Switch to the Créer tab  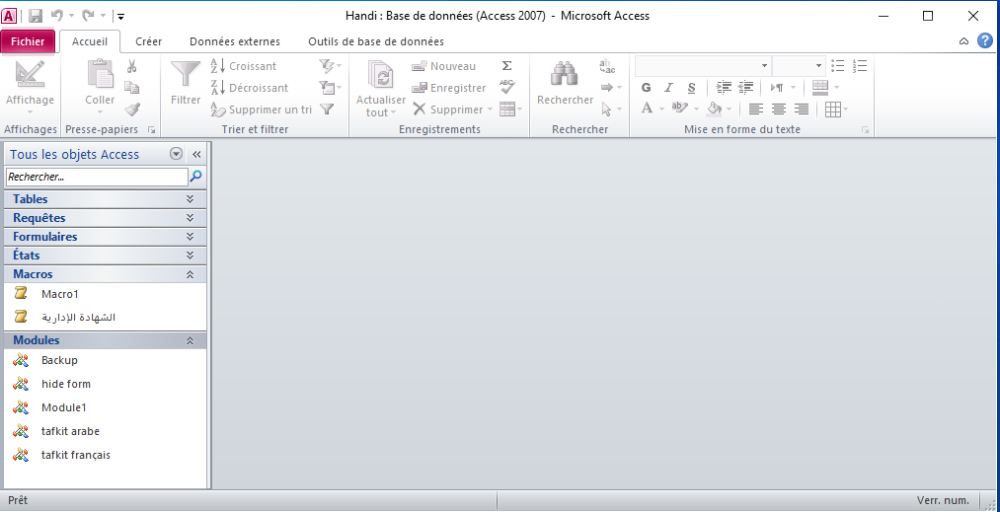[149, 41]
